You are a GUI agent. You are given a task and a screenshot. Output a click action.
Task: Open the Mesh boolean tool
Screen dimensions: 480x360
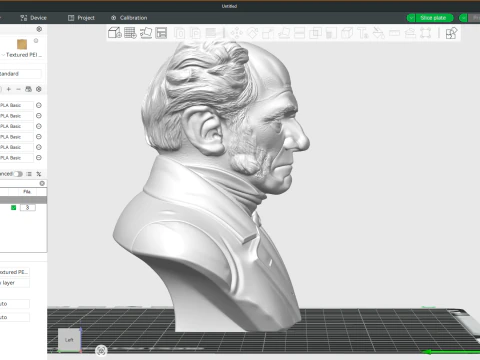[x=315, y=33]
